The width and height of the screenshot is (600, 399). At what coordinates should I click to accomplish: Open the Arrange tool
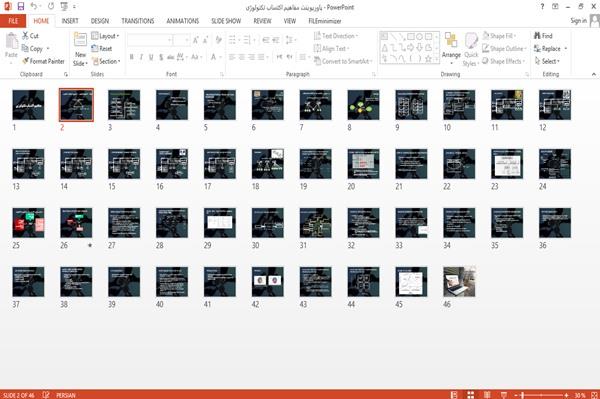pos(451,47)
